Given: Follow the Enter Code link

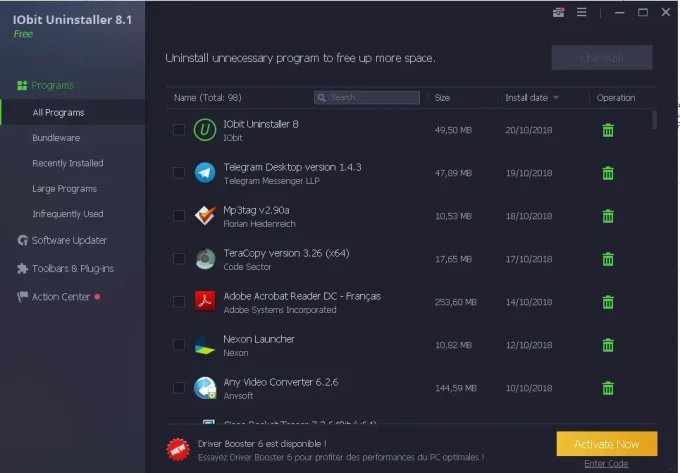Looking at the screenshot, I should click(x=607, y=465).
